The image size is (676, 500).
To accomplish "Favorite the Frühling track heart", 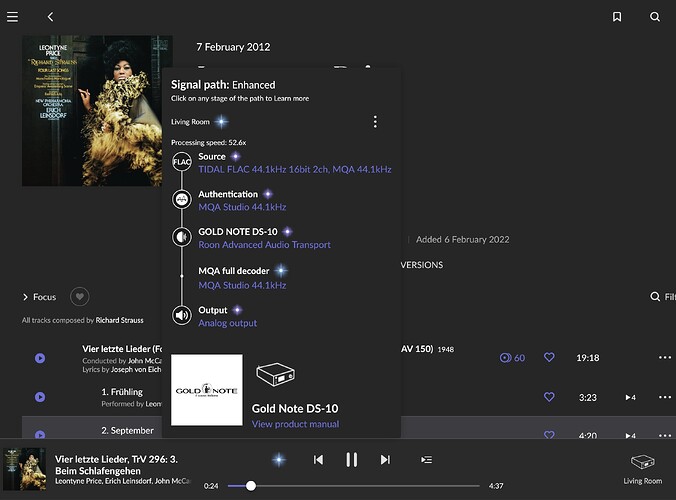I will point(549,397).
